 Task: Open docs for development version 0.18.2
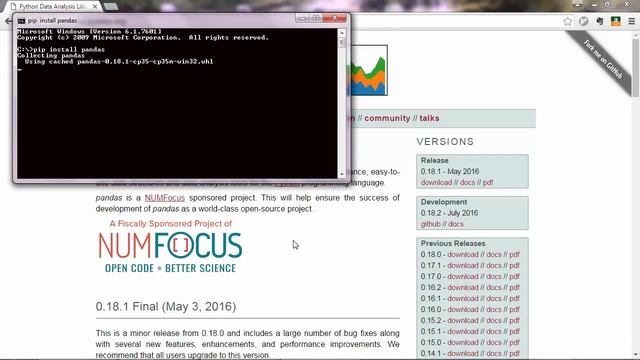tap(456, 224)
